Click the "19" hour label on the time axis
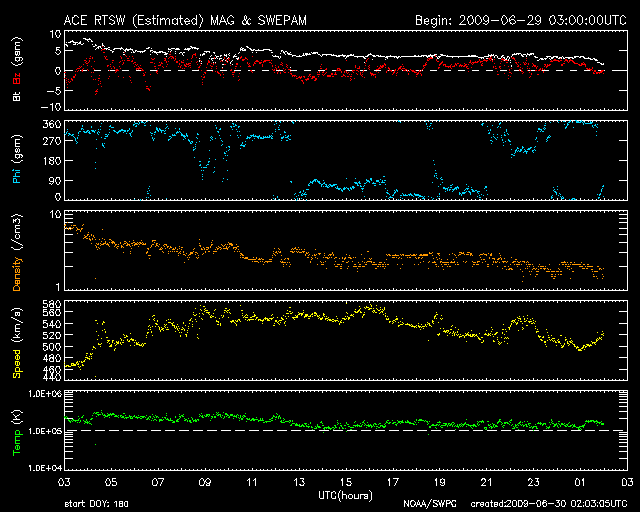 click(x=440, y=483)
